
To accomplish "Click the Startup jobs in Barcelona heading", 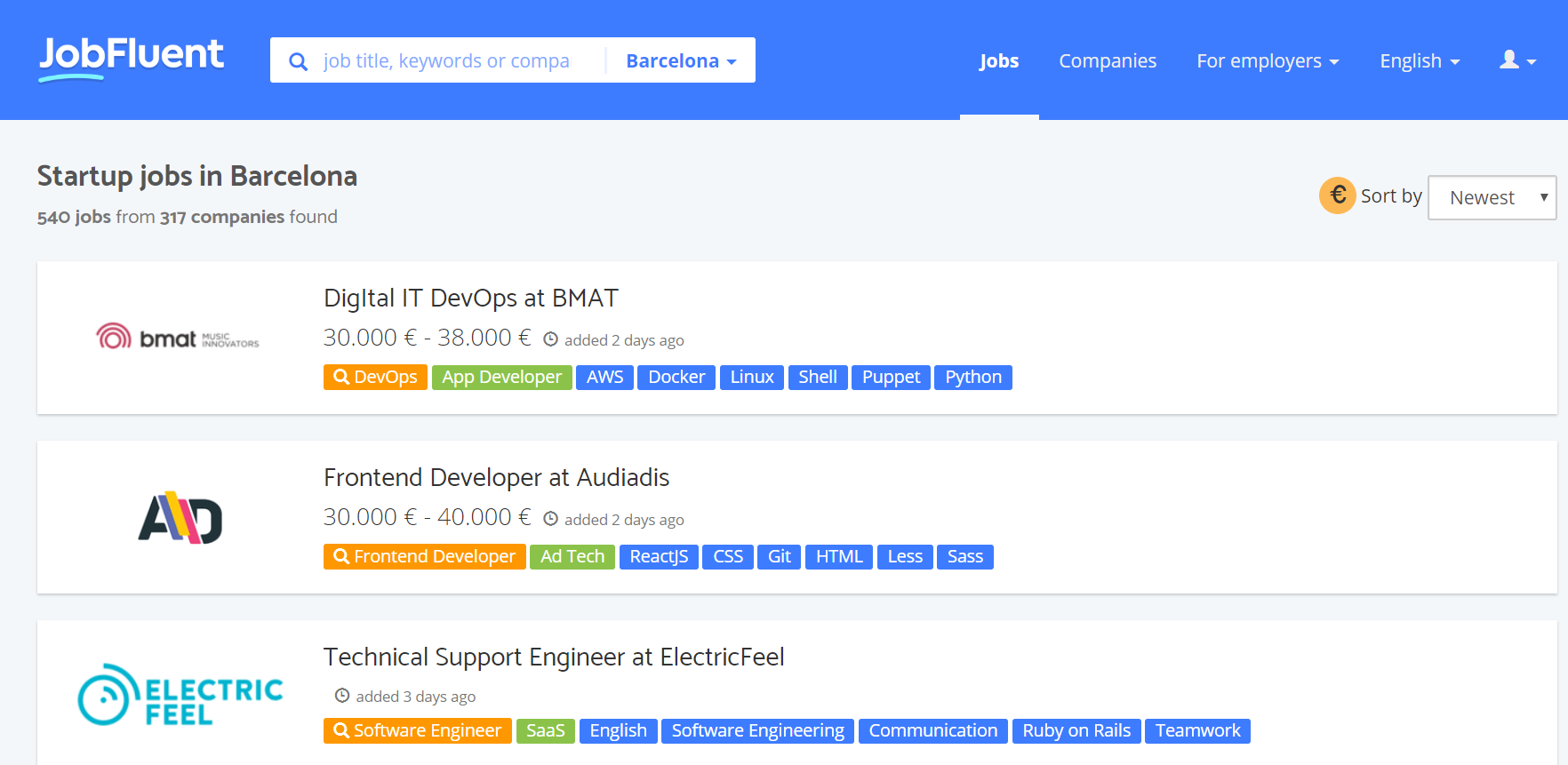I will tap(197, 176).
